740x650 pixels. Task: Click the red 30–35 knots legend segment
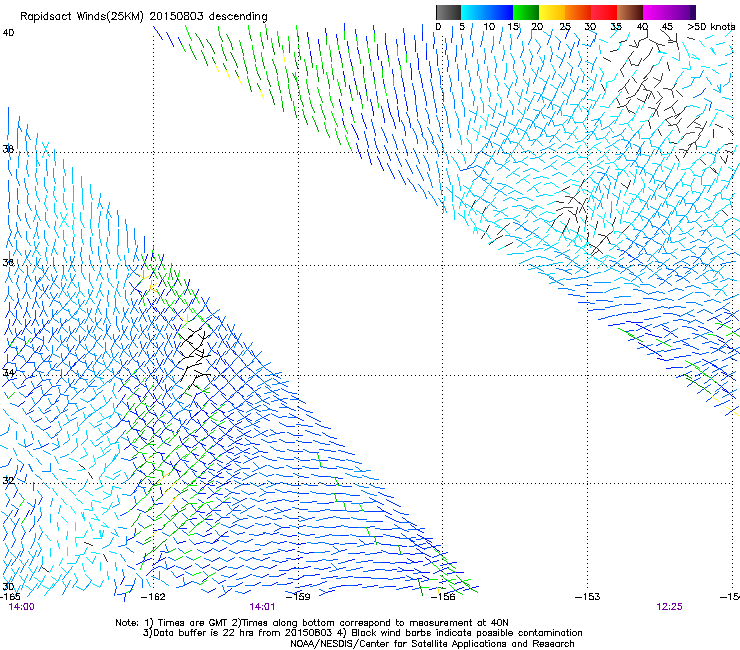click(x=604, y=12)
